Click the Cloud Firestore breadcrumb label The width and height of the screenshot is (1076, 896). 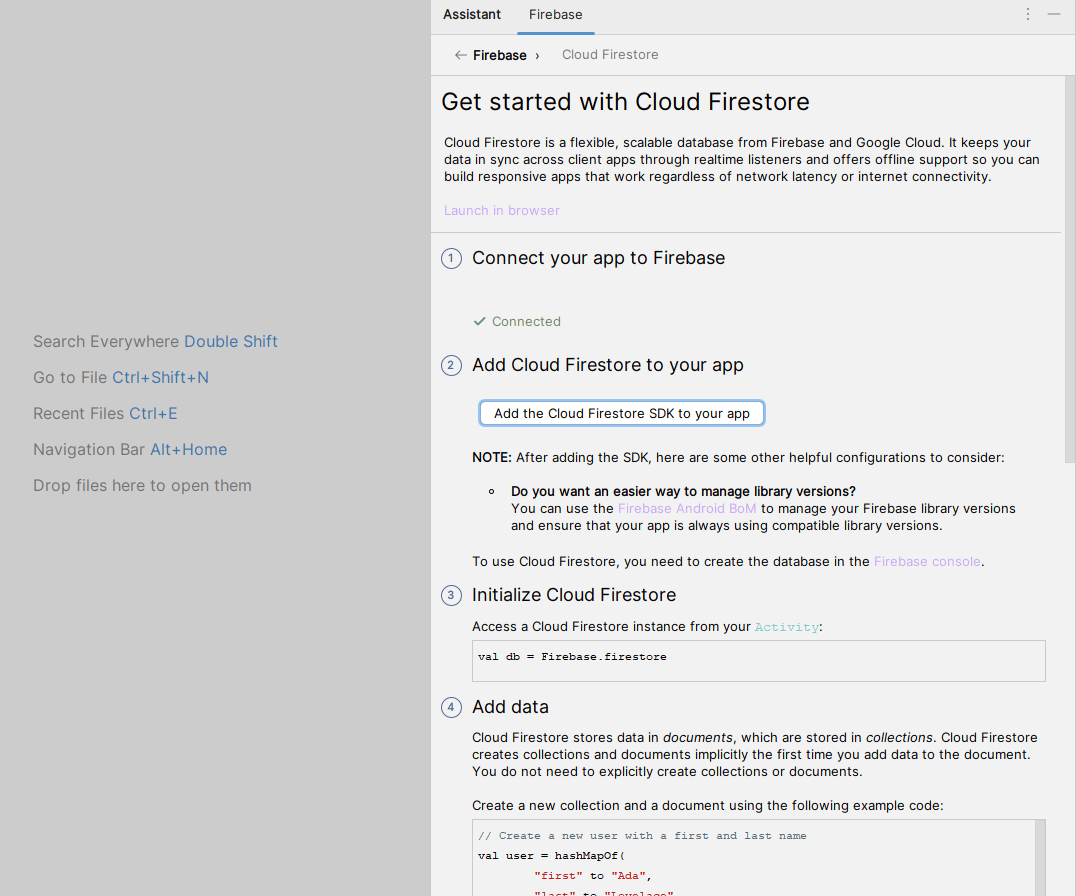pos(610,55)
